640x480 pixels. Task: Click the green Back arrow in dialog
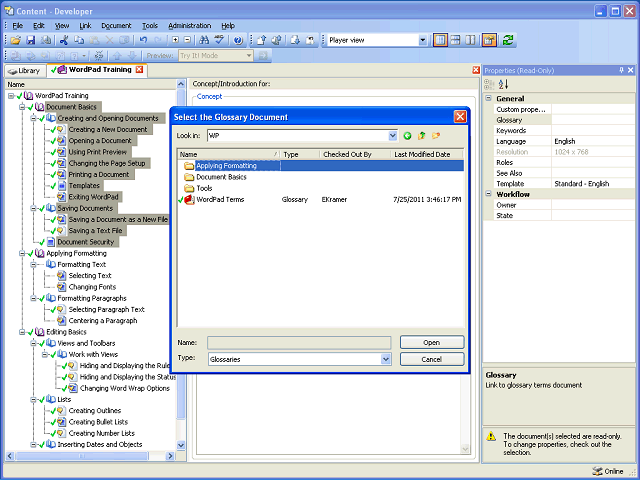(x=407, y=135)
